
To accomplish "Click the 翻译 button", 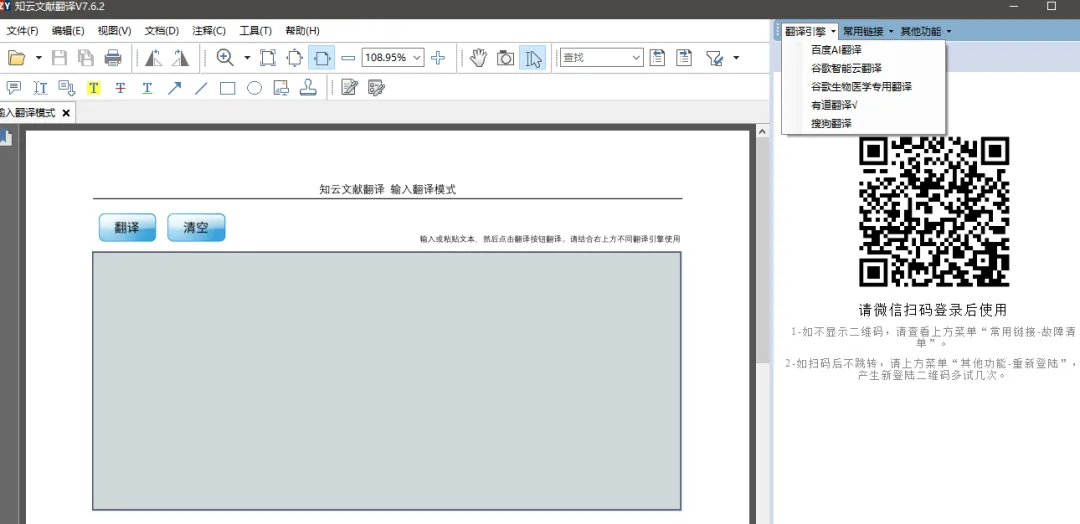I will click(x=127, y=227).
